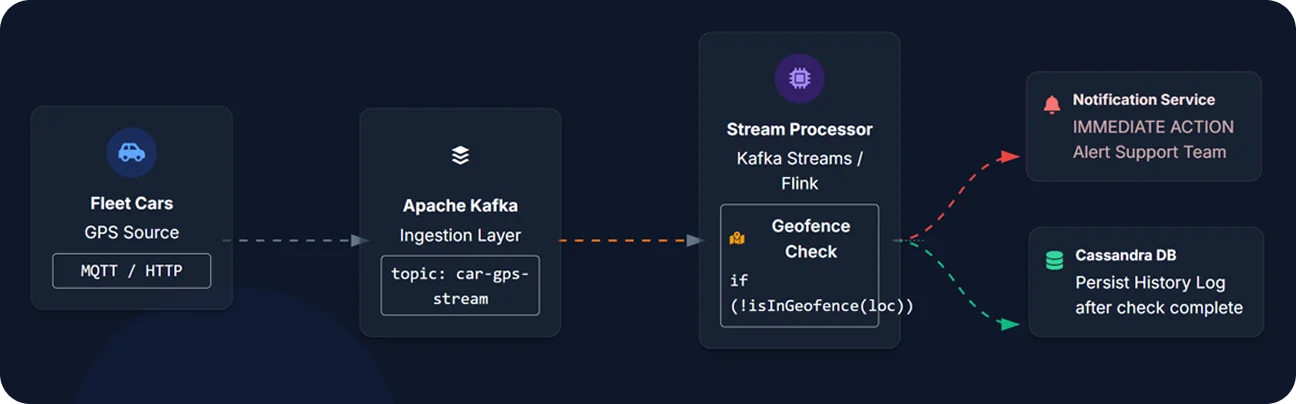Click the green database icon for Cassandra
The image size is (1296, 404).
[x=1054, y=260]
